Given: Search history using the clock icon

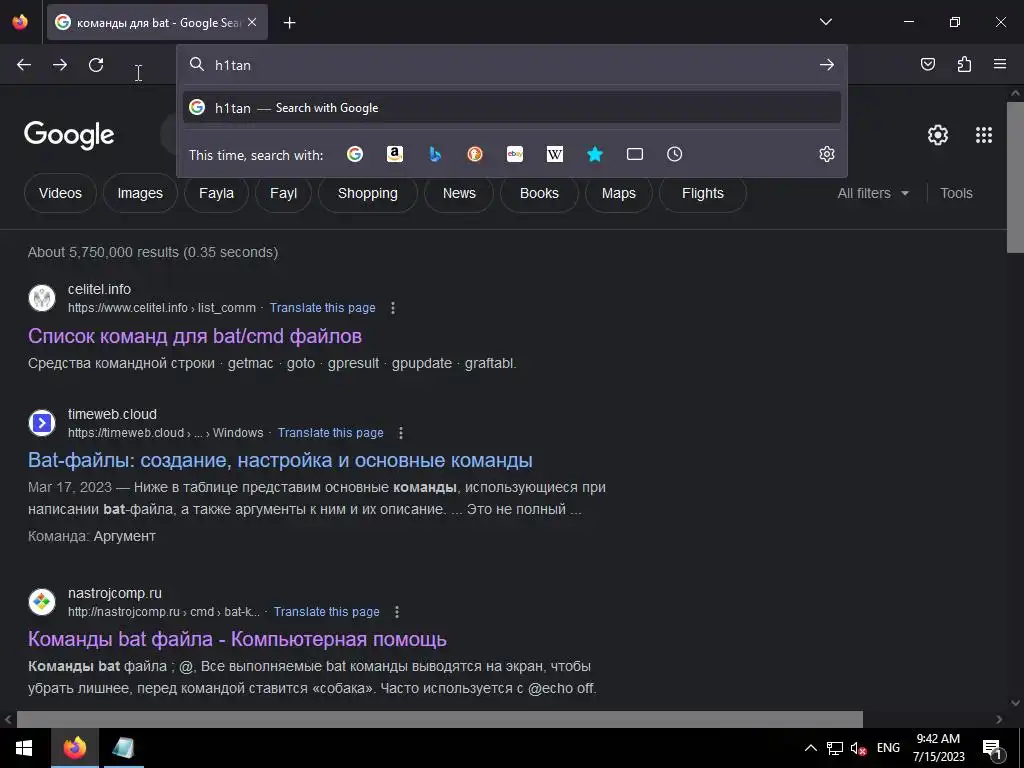Looking at the screenshot, I should pyautogui.click(x=675, y=154).
